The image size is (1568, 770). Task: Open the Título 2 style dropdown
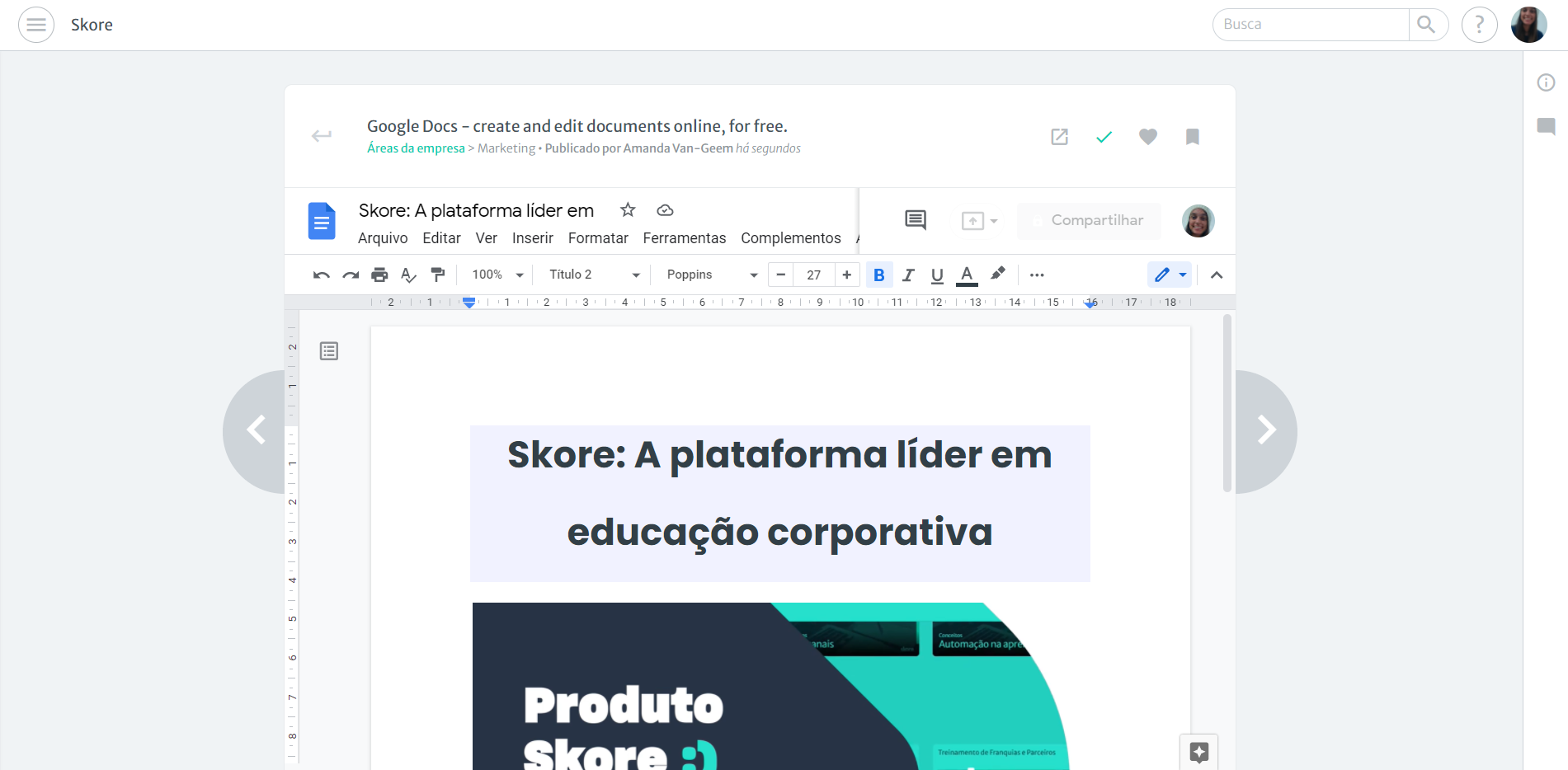(595, 275)
